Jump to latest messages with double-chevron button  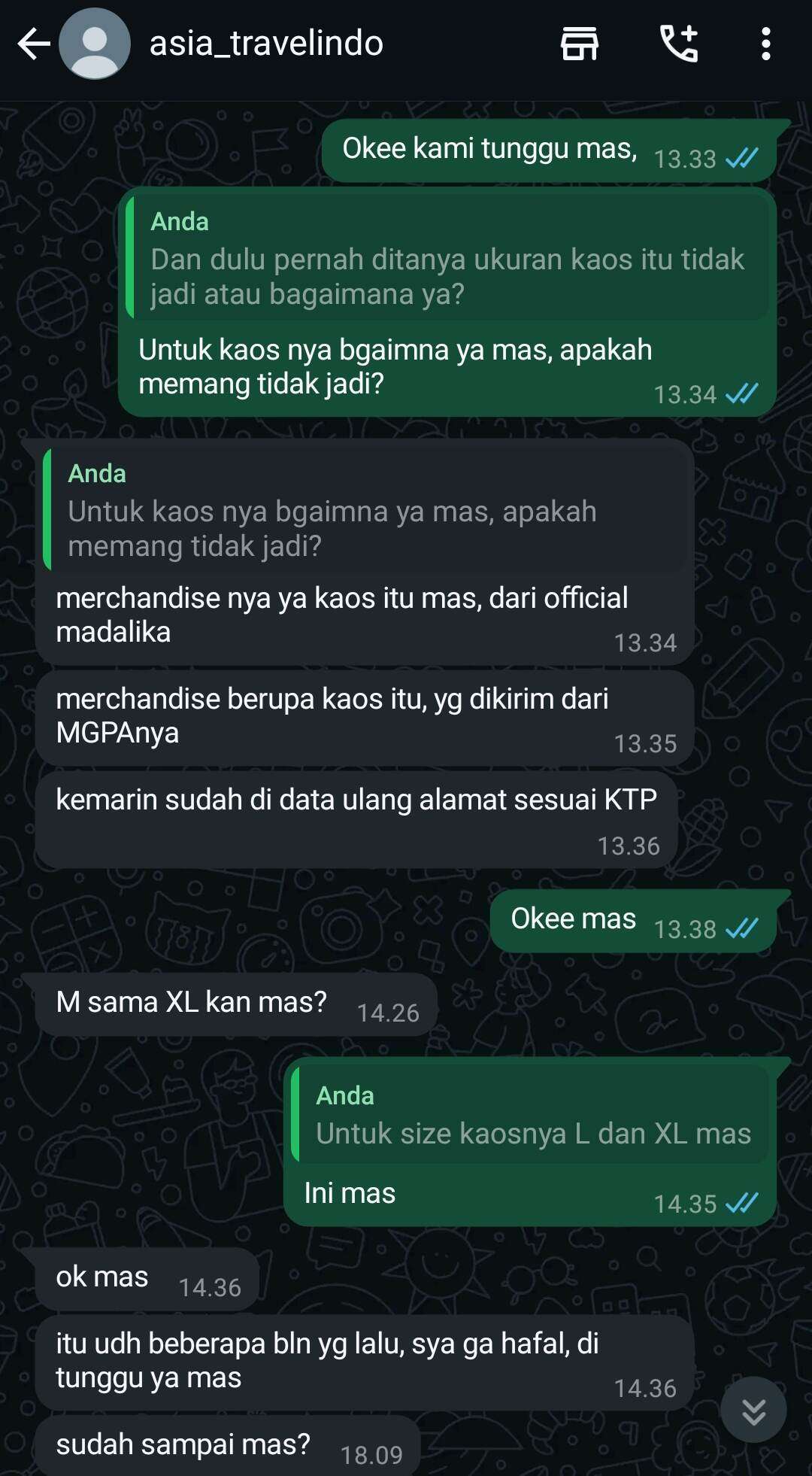coord(753,1410)
